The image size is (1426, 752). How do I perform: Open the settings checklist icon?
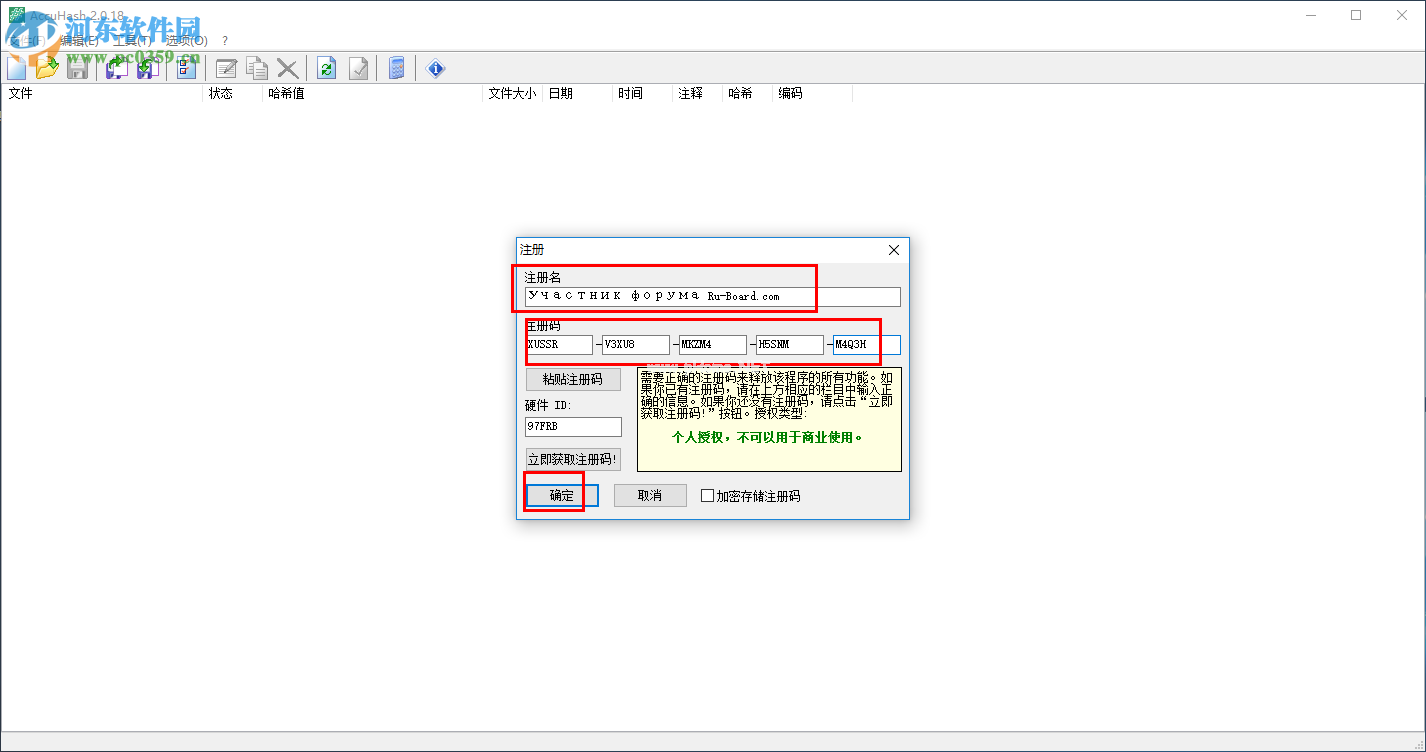point(183,68)
